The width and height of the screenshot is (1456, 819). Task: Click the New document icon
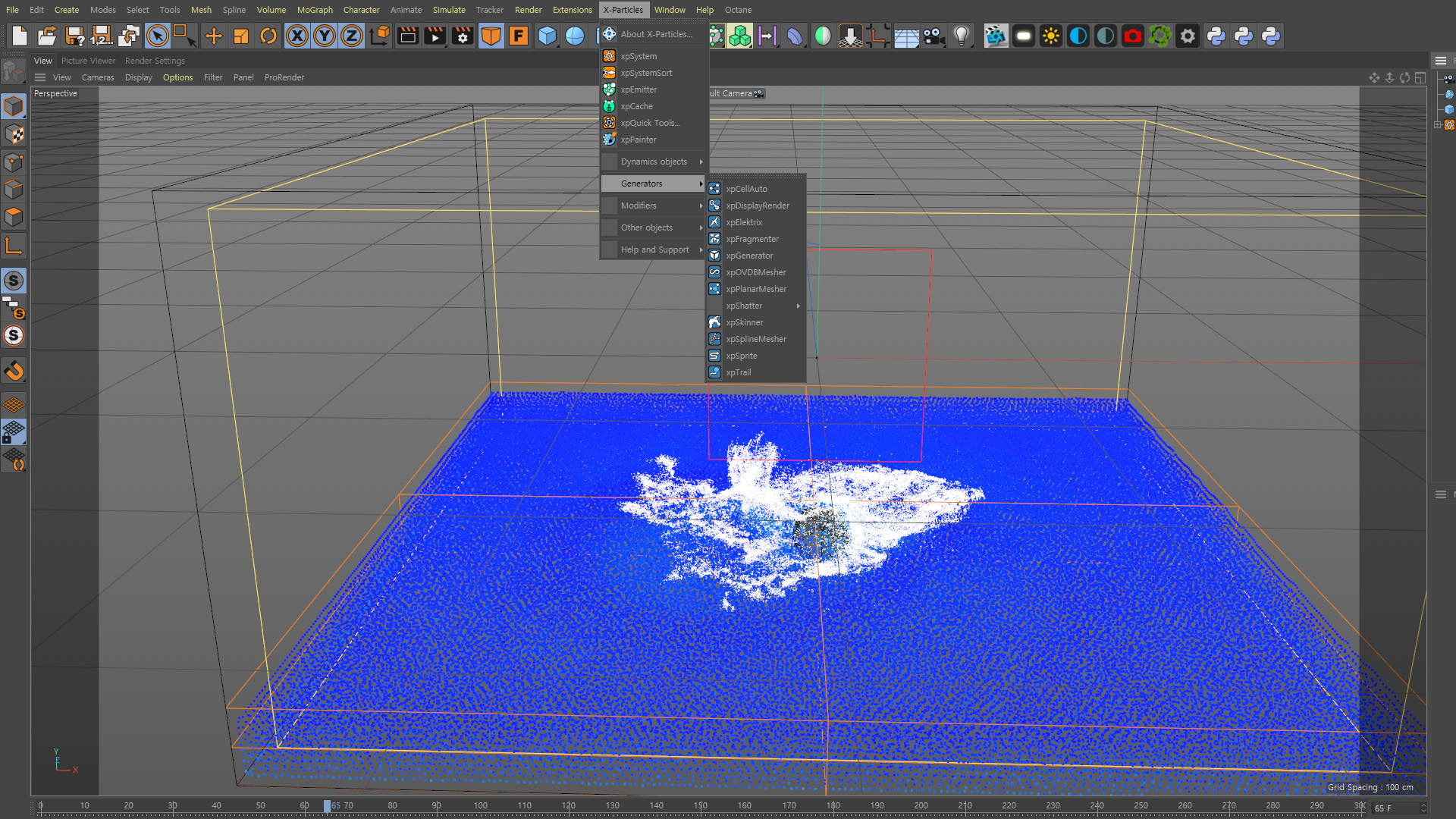click(x=20, y=36)
